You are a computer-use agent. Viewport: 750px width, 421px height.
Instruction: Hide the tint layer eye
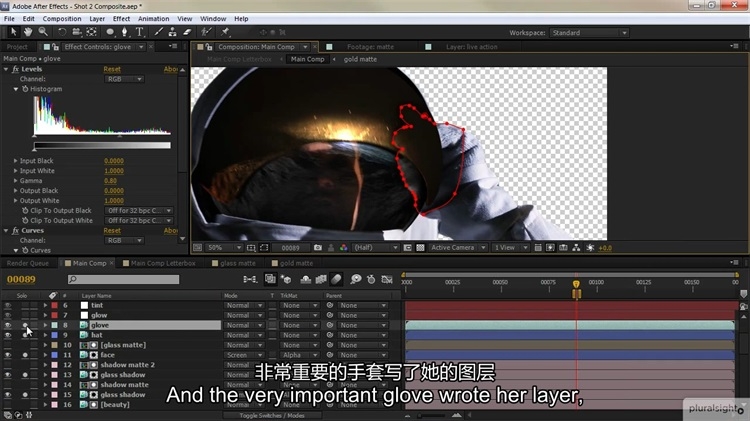8,305
